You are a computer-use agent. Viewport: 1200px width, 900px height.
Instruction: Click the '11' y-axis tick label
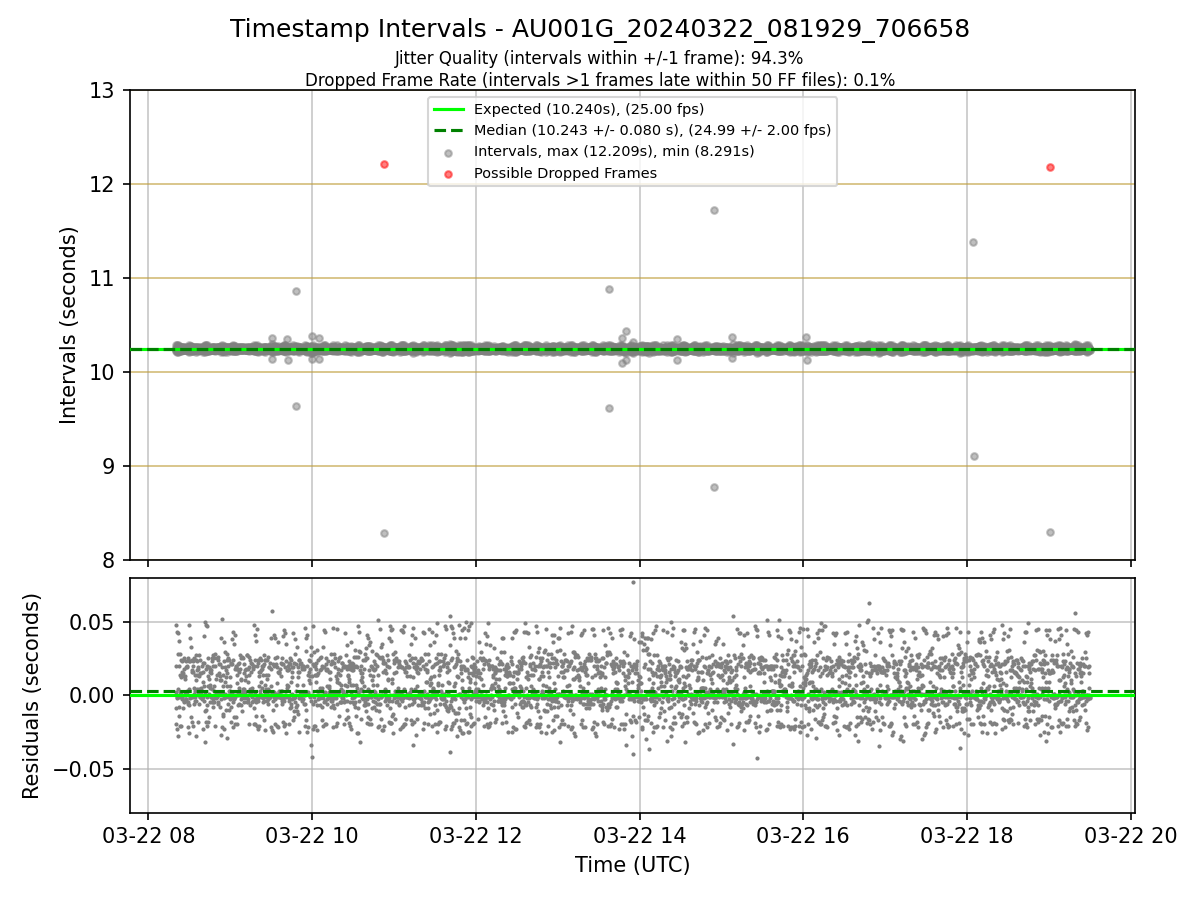[104, 278]
